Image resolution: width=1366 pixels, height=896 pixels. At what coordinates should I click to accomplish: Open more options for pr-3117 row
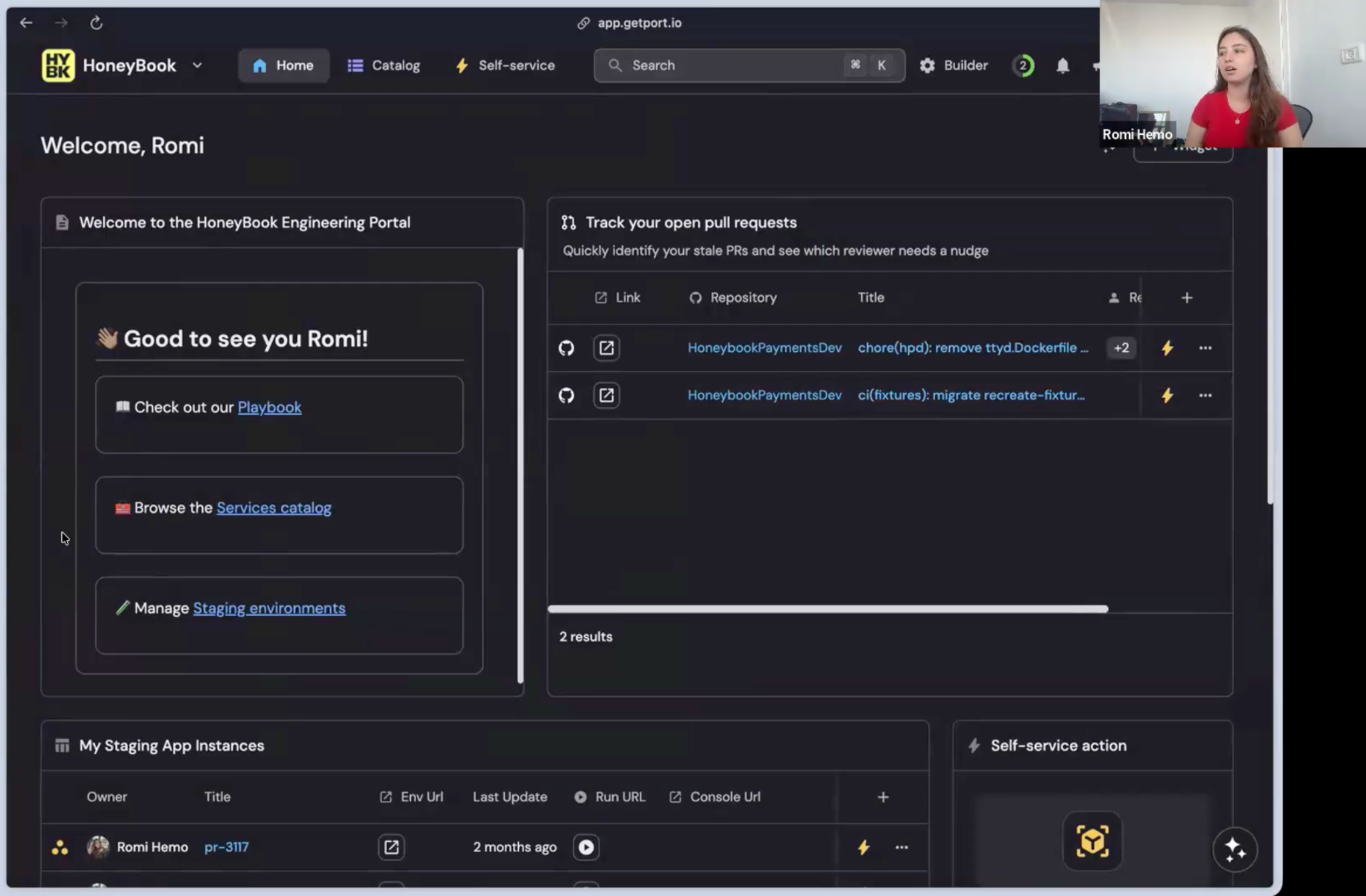point(901,847)
